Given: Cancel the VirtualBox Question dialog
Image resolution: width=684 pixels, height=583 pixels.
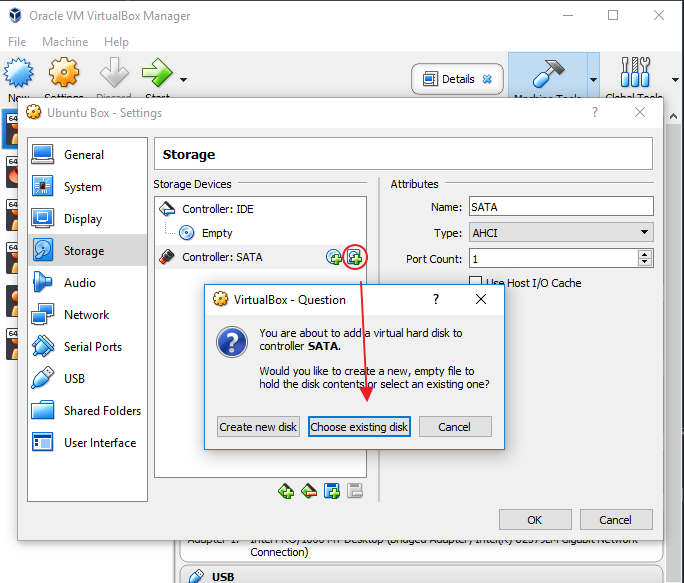Looking at the screenshot, I should pyautogui.click(x=455, y=426).
